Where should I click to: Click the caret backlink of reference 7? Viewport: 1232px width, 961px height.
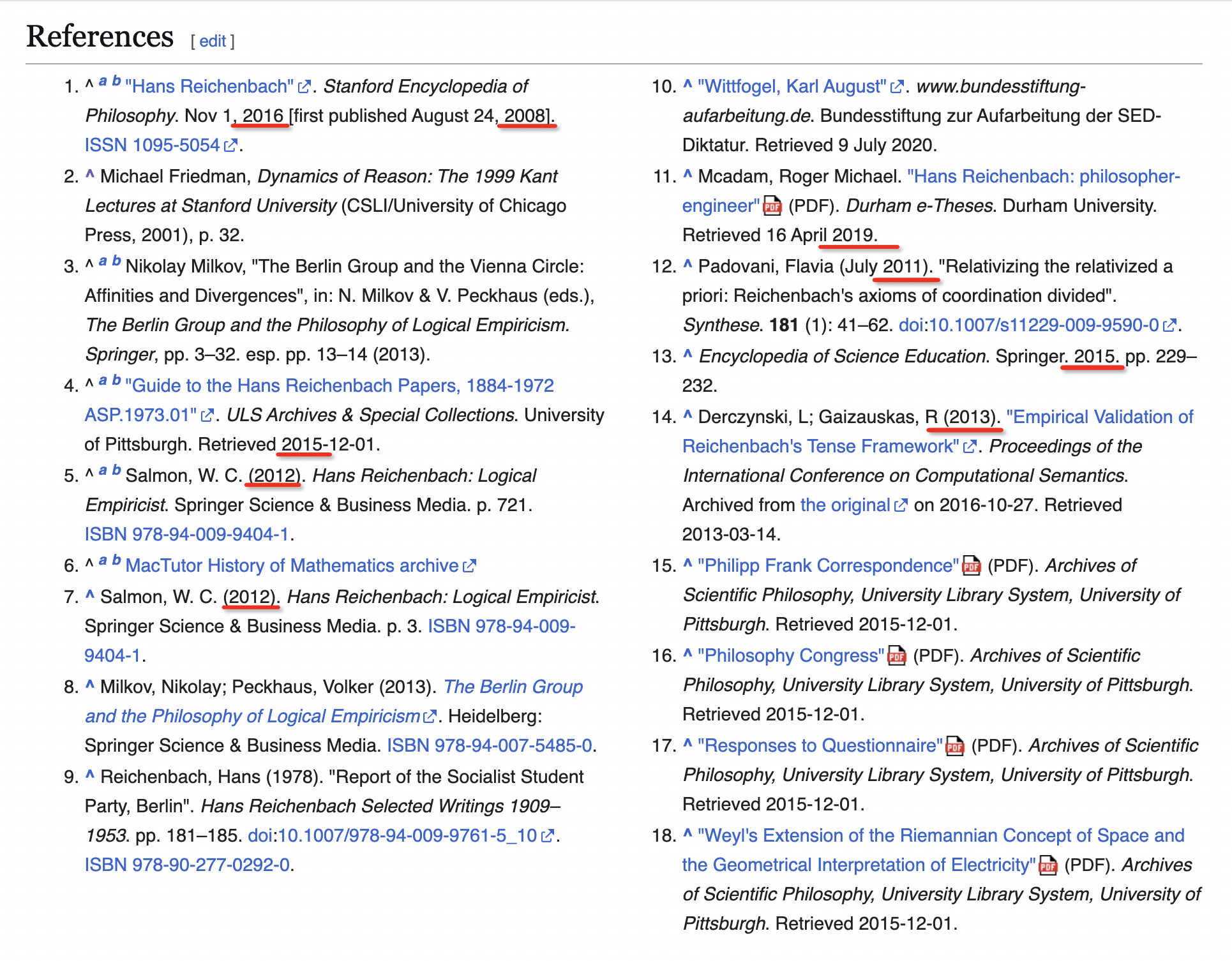(x=90, y=595)
